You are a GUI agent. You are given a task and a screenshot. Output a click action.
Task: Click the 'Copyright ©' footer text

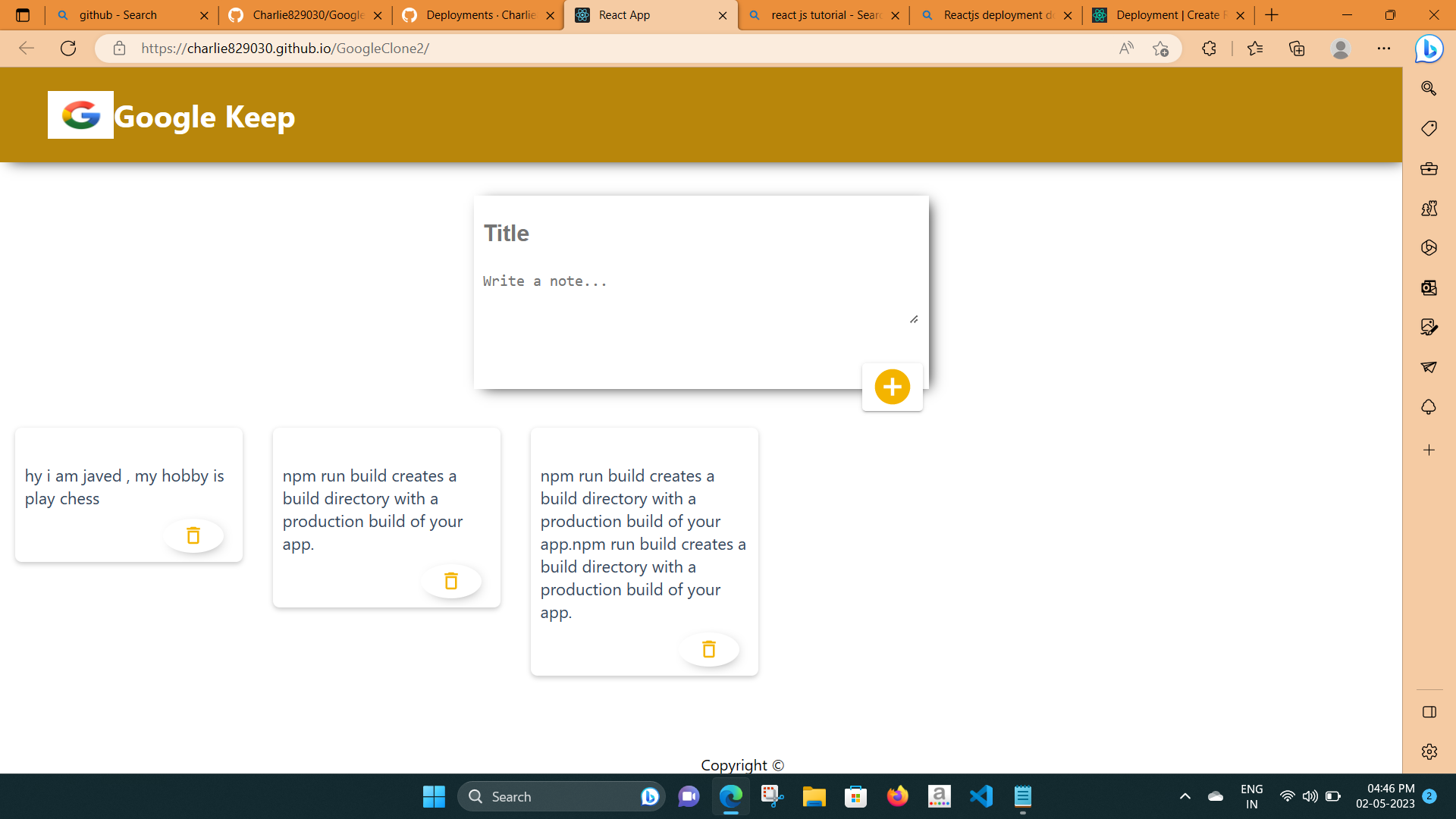click(742, 764)
